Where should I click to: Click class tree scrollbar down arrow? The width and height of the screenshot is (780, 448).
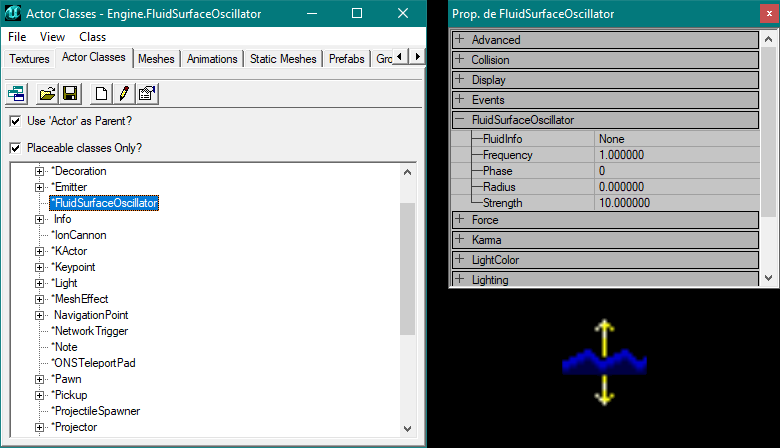click(x=407, y=429)
